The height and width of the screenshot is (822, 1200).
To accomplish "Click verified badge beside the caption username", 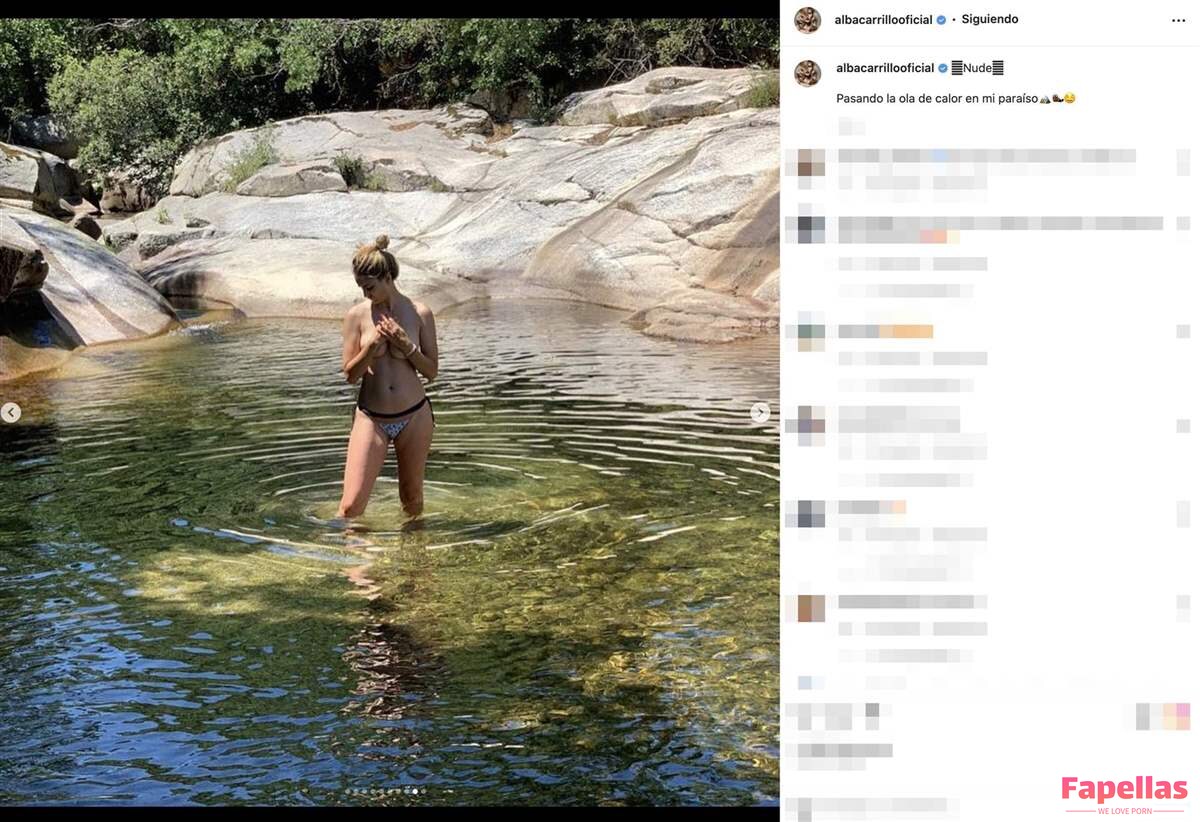I will click(x=943, y=68).
